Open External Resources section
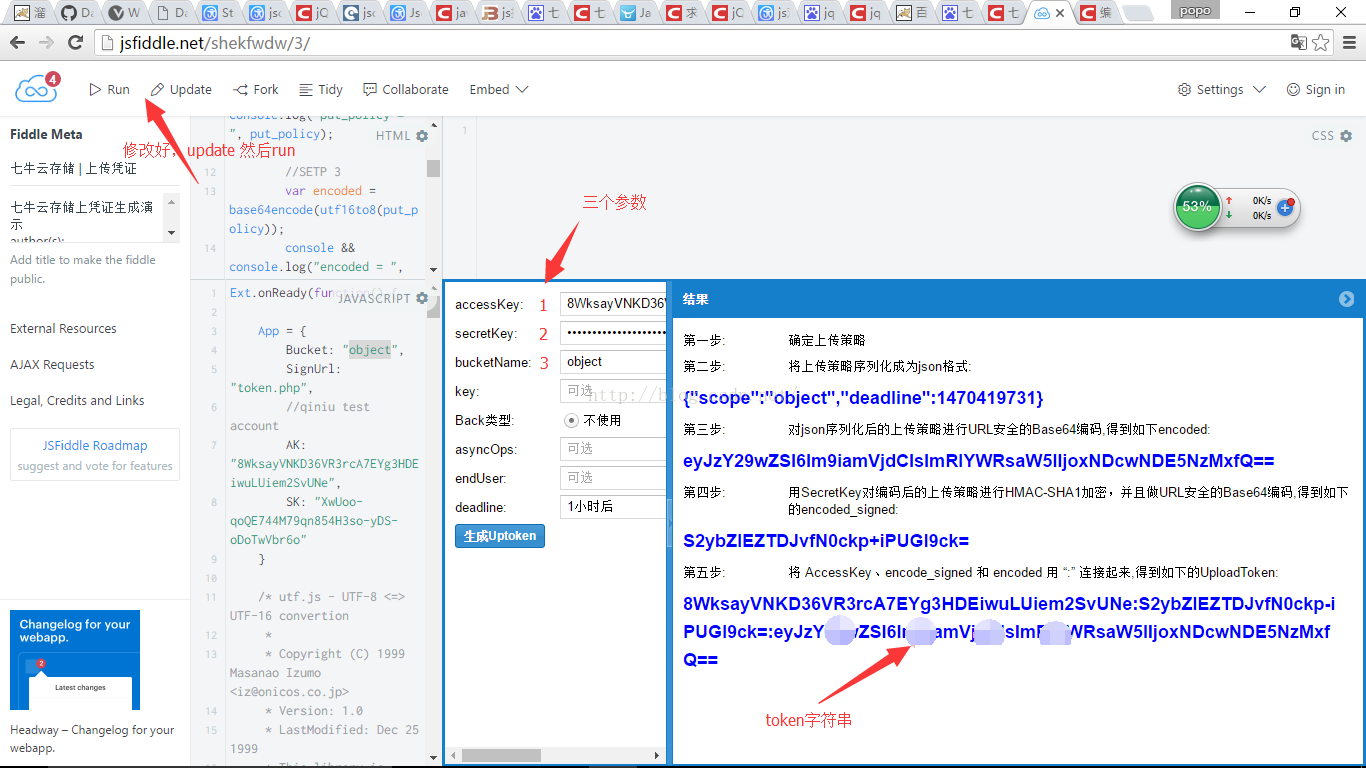The image size is (1366, 768). tap(63, 329)
